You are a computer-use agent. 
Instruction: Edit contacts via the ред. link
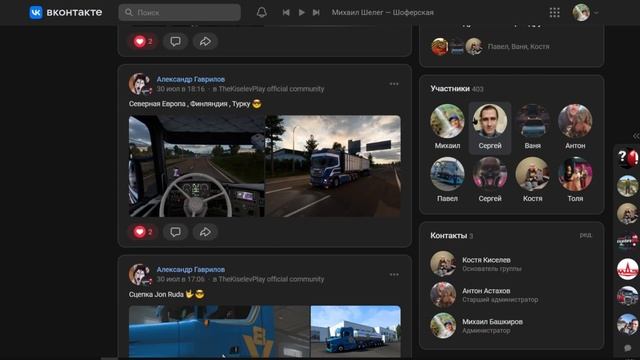[x=585, y=235]
